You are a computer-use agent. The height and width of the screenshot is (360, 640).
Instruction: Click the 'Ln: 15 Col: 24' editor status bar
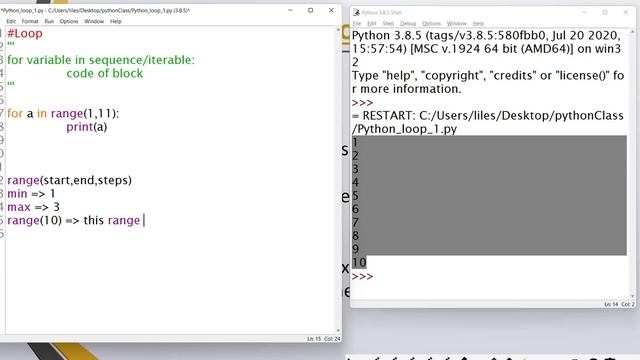tap(324, 339)
